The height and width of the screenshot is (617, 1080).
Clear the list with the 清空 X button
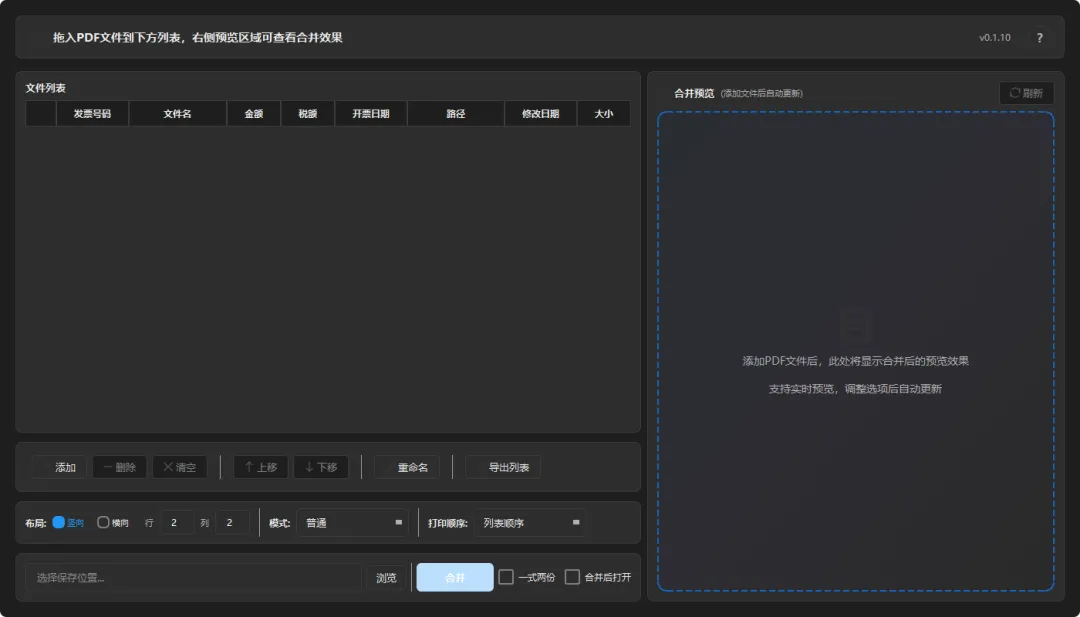tap(180, 467)
